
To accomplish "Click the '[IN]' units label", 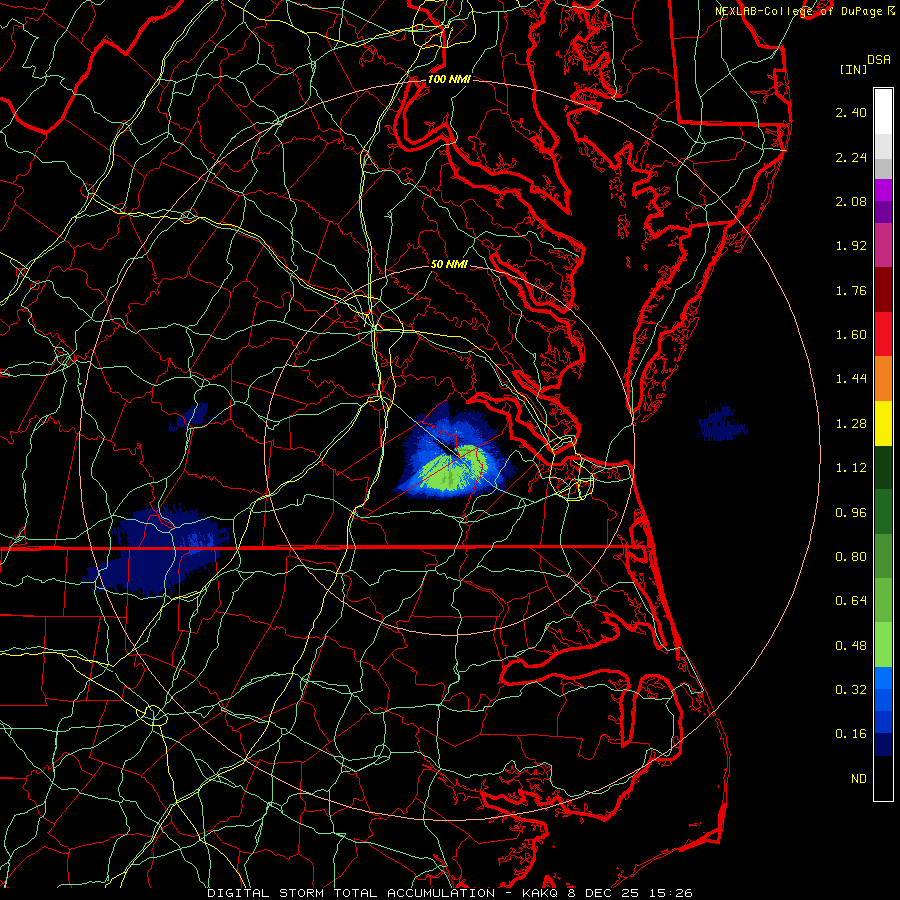I will click(854, 69).
